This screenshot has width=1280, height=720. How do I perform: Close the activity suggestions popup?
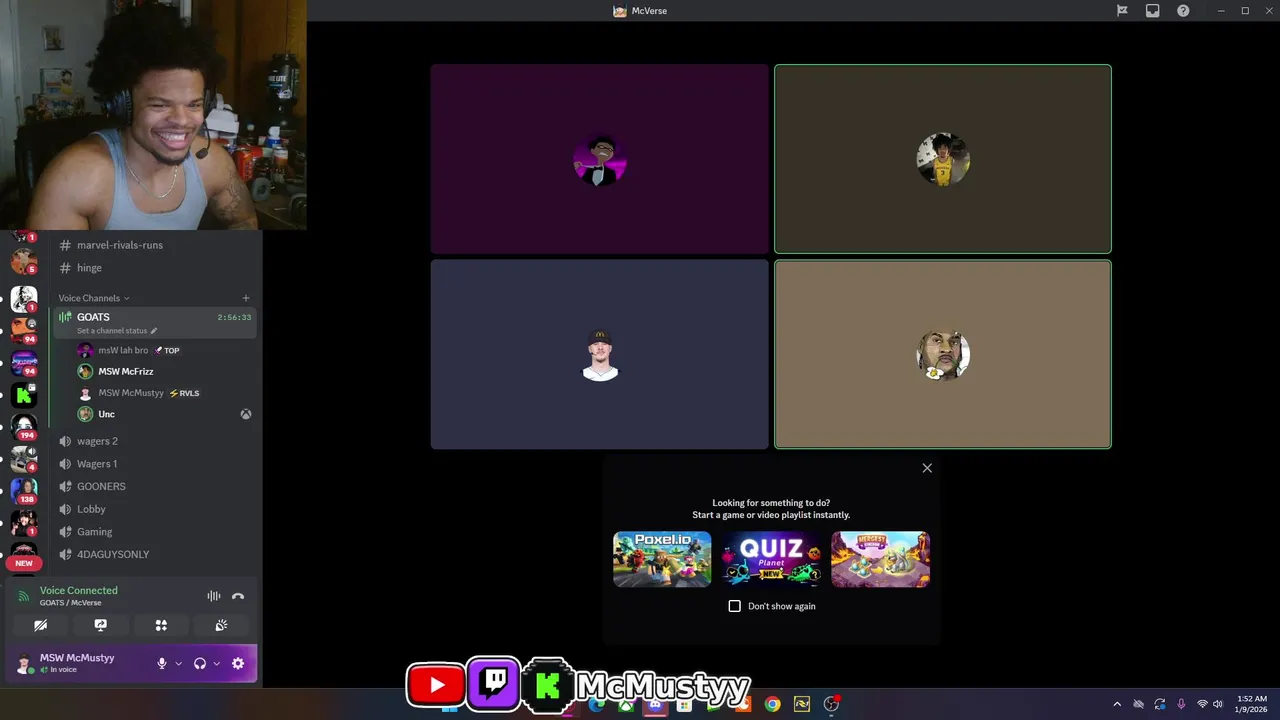[x=927, y=468]
